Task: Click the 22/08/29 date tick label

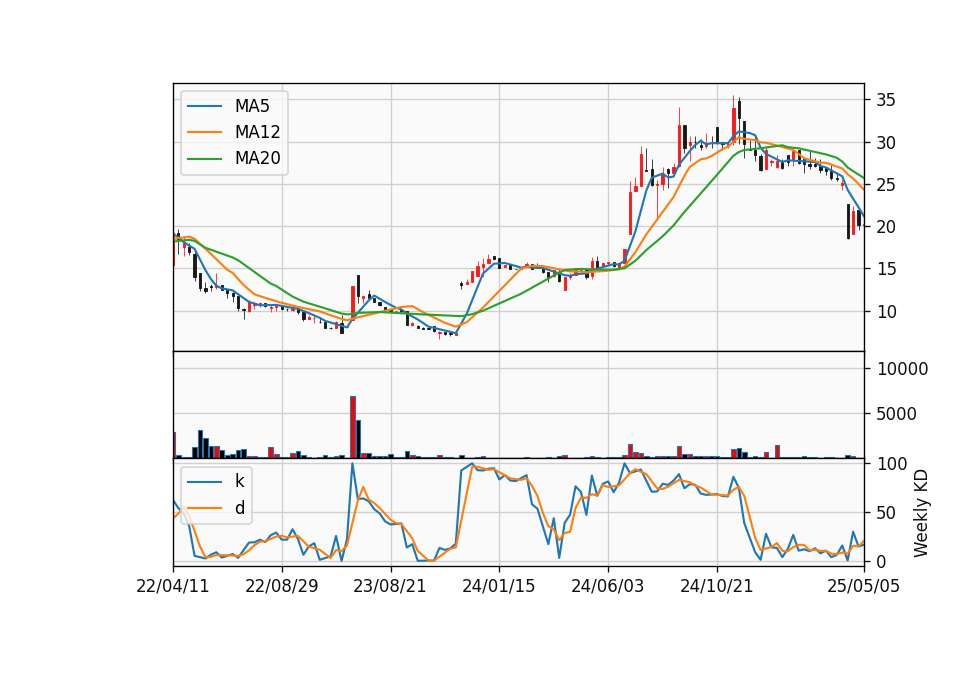Action: point(282,586)
